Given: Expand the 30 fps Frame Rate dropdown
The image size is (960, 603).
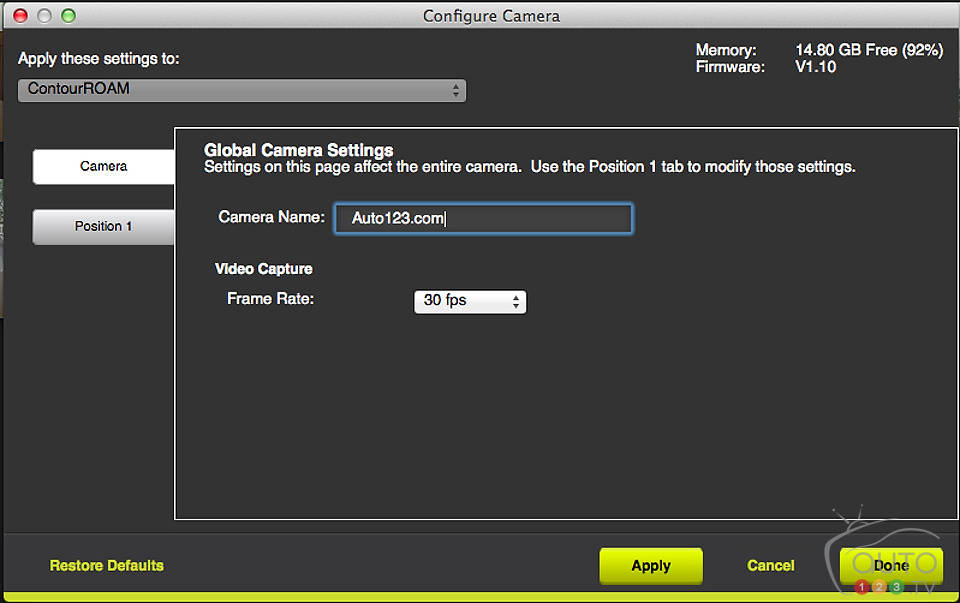Looking at the screenshot, I should 468,301.
